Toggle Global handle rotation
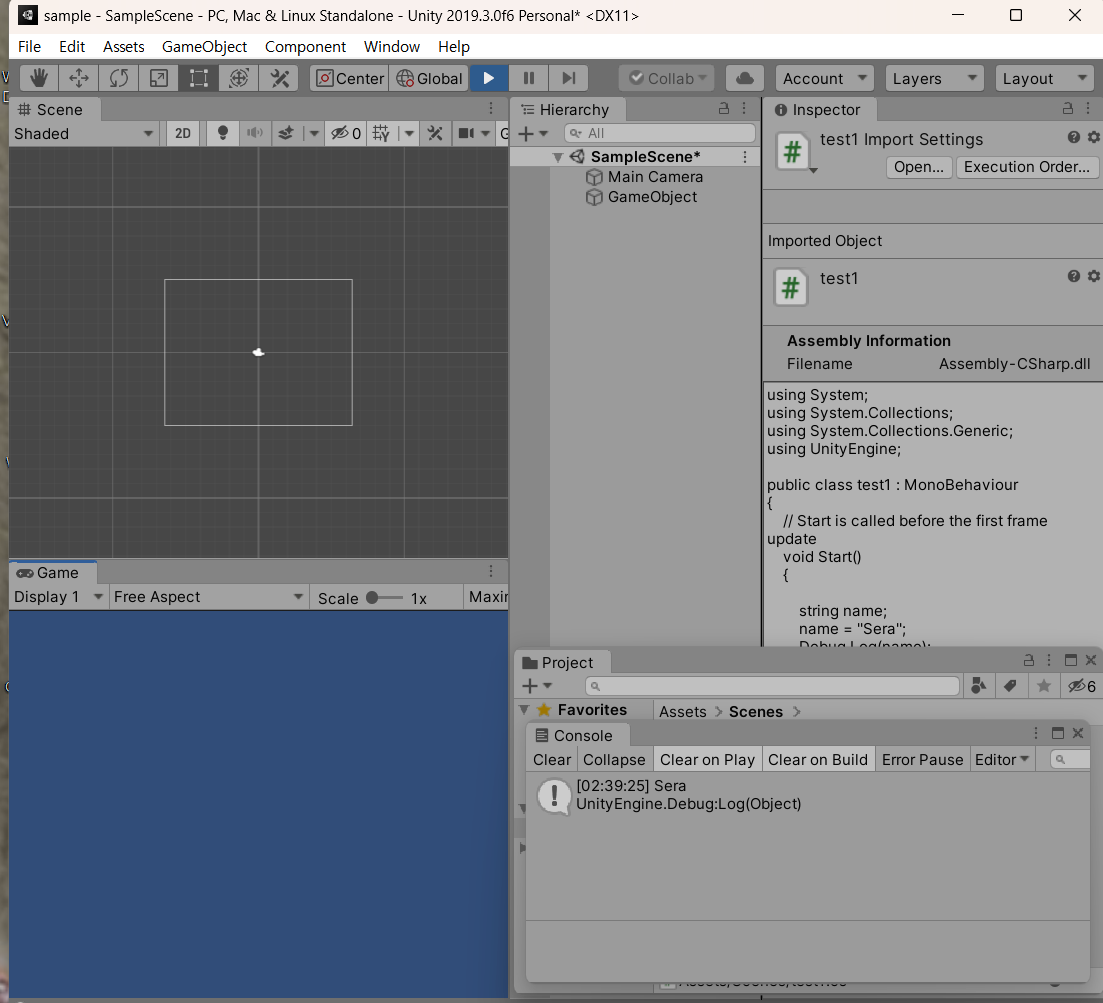Viewport: 1103px width, 1003px height. coord(429,78)
